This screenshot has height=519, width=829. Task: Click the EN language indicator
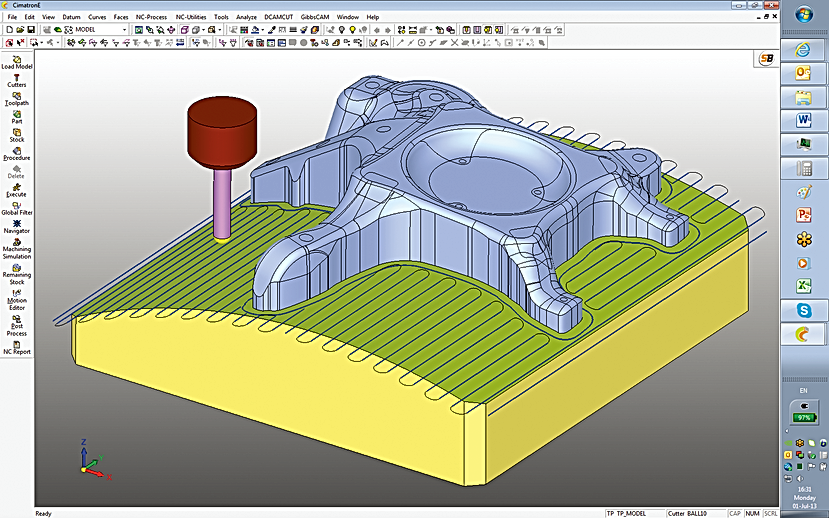(x=804, y=391)
